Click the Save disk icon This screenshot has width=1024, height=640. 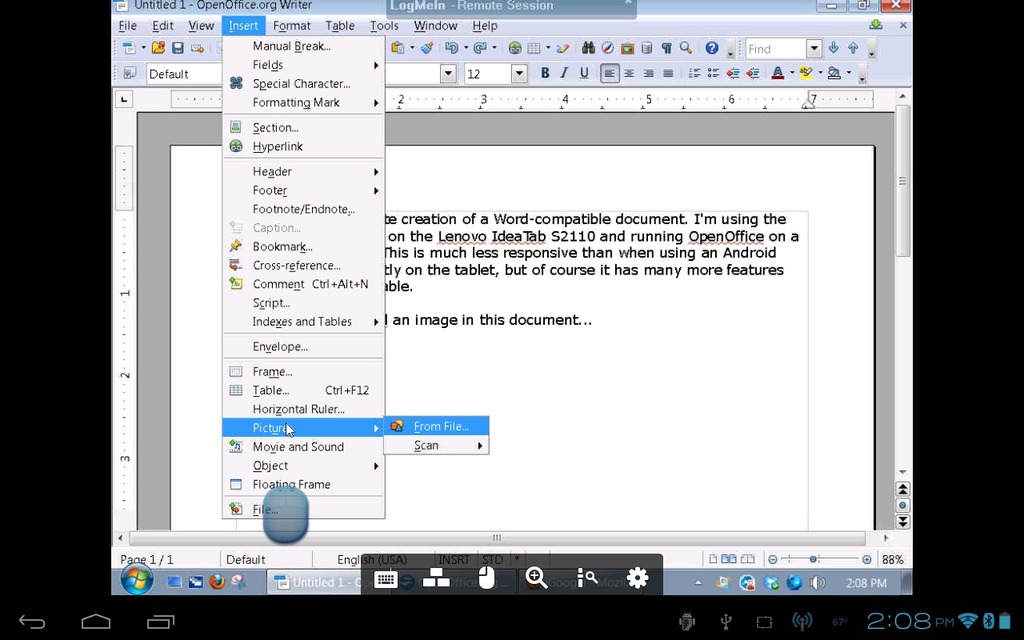(x=178, y=48)
